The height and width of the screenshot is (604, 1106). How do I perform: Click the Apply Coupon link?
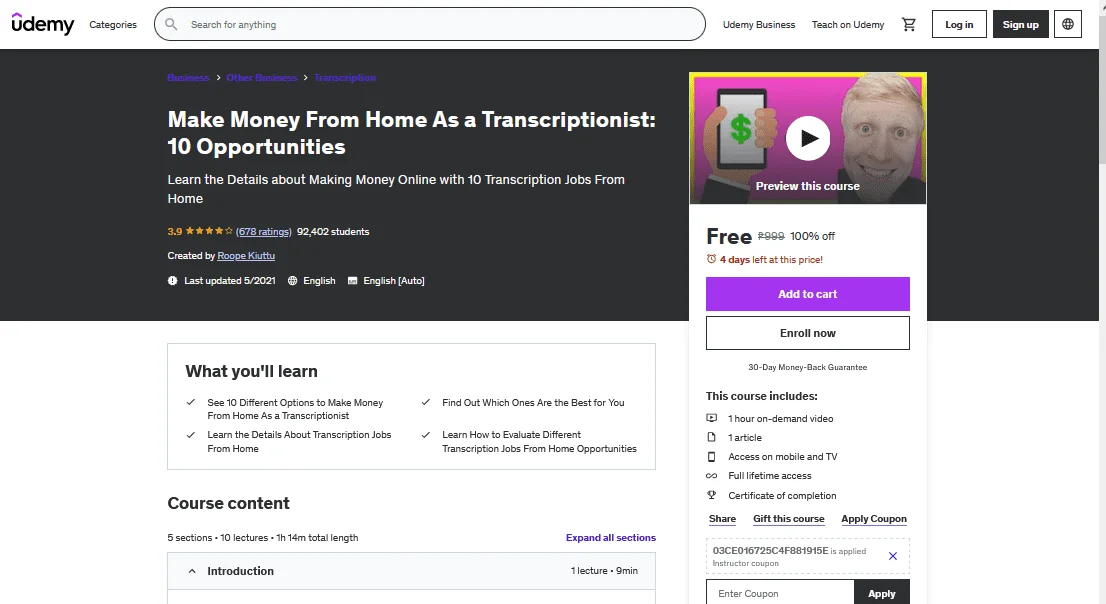(874, 519)
